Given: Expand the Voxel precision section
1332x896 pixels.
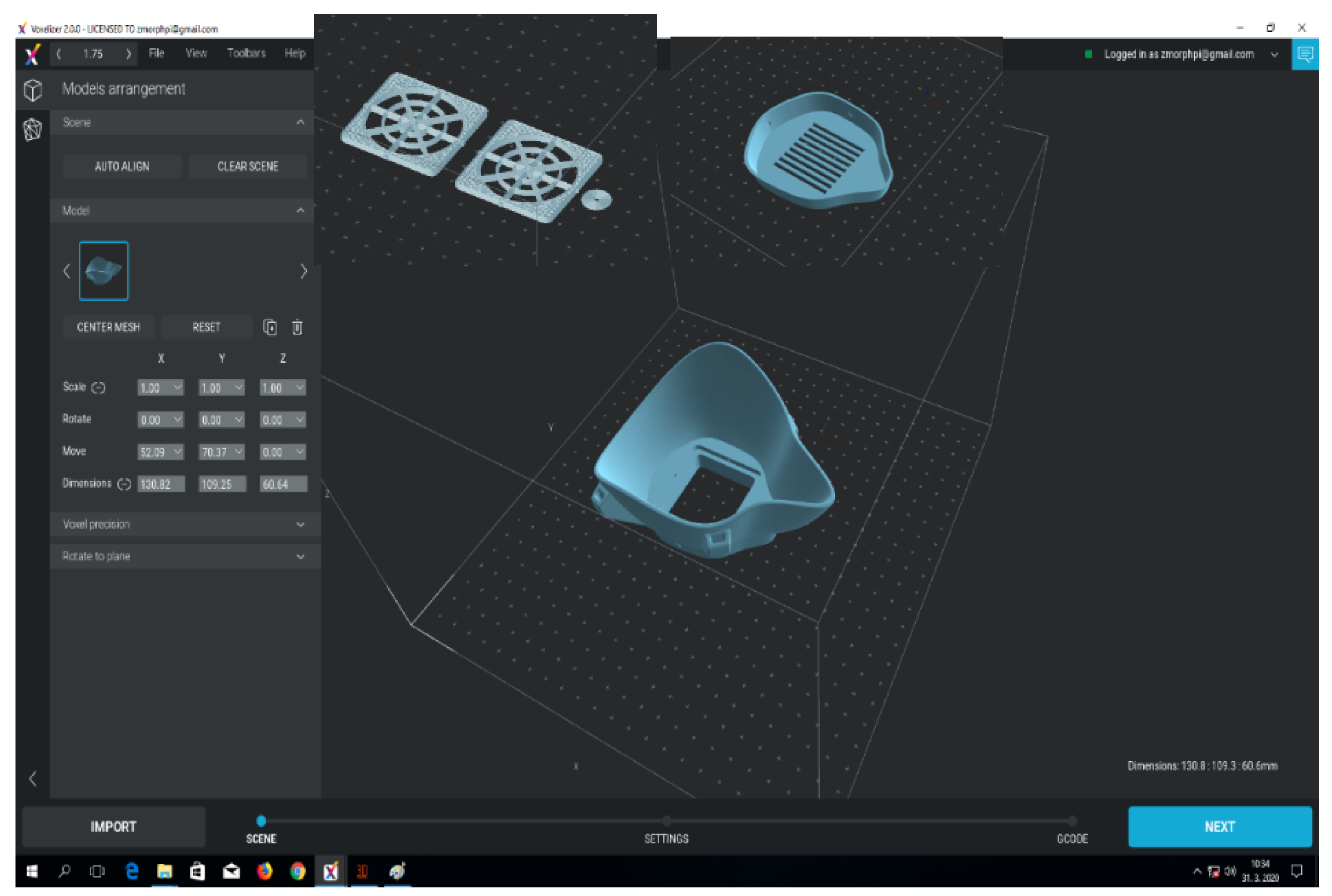Looking at the screenshot, I should 183,525.
